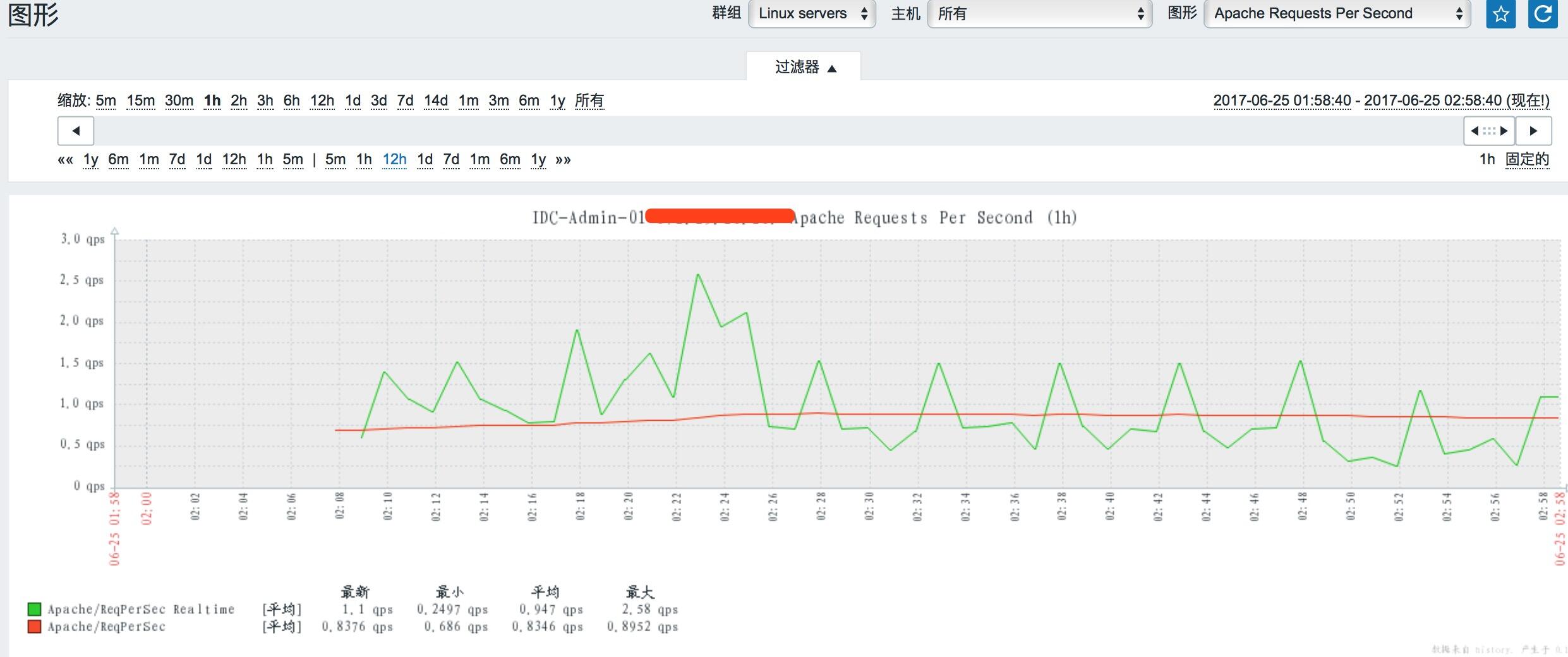The width and height of the screenshot is (1568, 657).
Task: Open the 群组 Linux servers dropdown
Action: coord(811,14)
